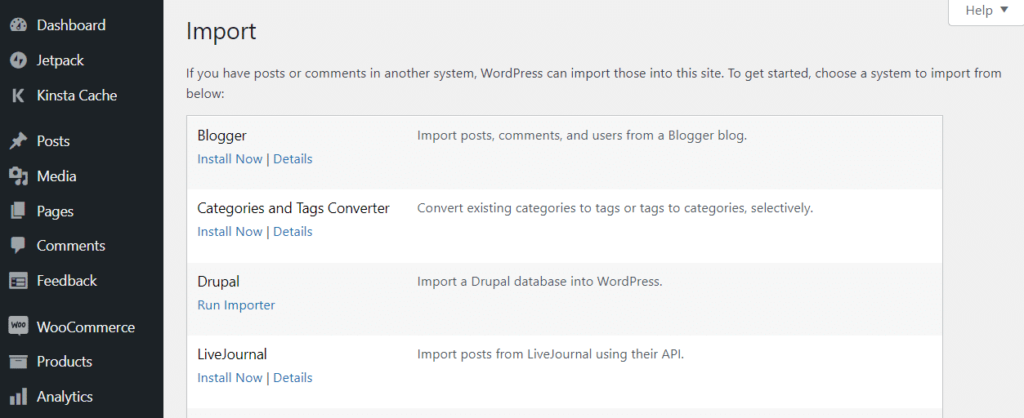Image resolution: width=1024 pixels, height=418 pixels.
Task: Run the Drupal importer
Action: click(x=236, y=305)
